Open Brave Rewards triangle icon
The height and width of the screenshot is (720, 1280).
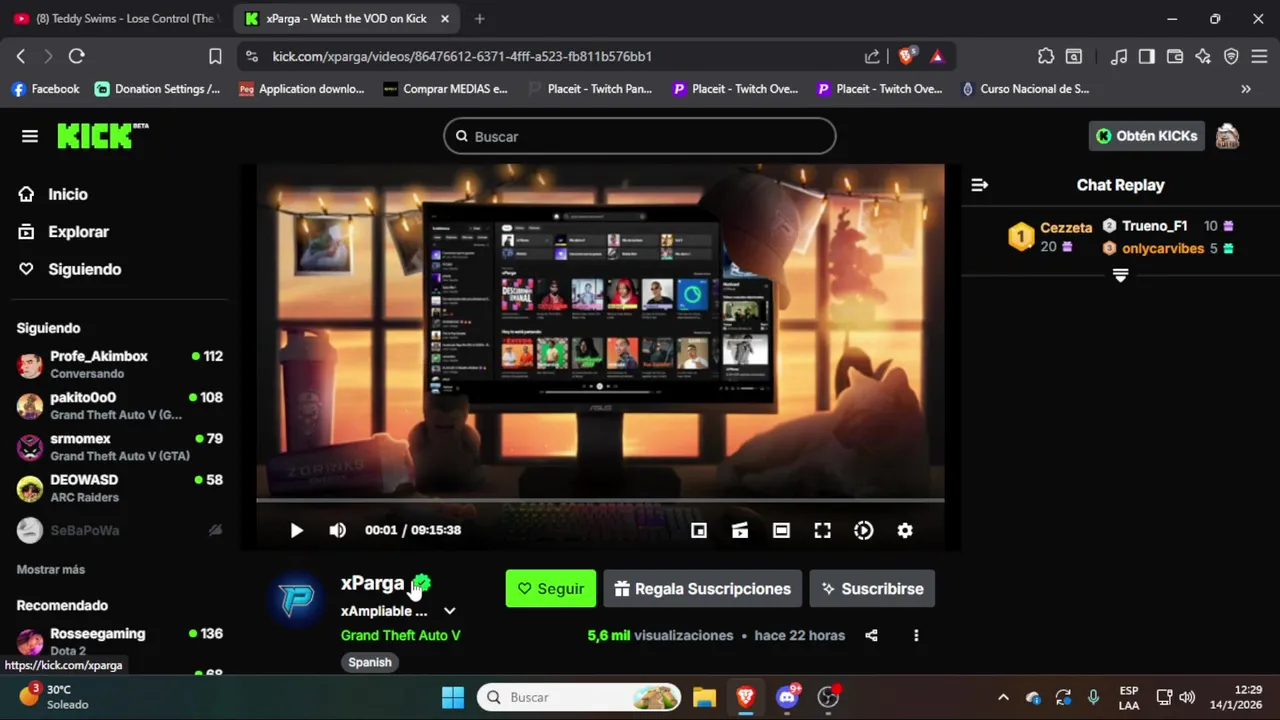(x=937, y=56)
